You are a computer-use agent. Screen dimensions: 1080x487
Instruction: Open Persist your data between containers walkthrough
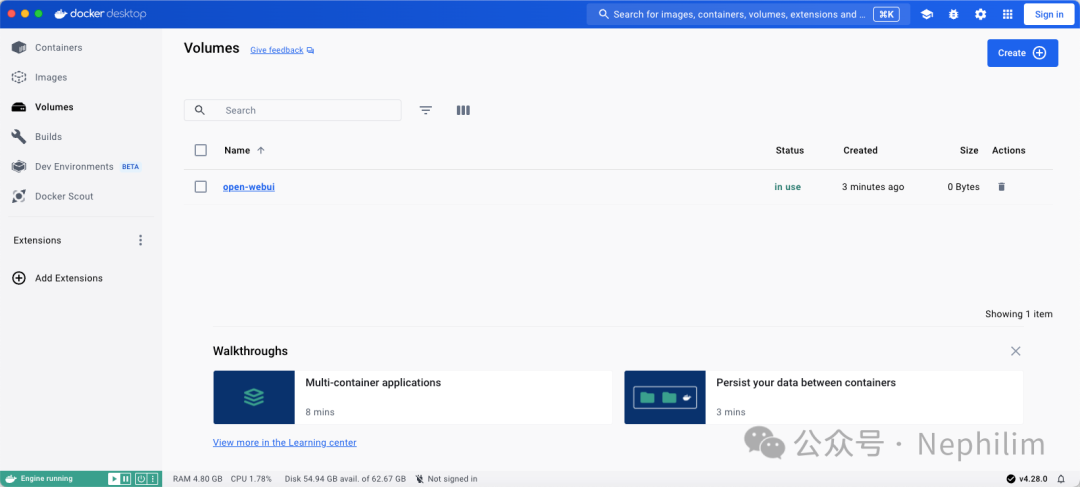824,397
